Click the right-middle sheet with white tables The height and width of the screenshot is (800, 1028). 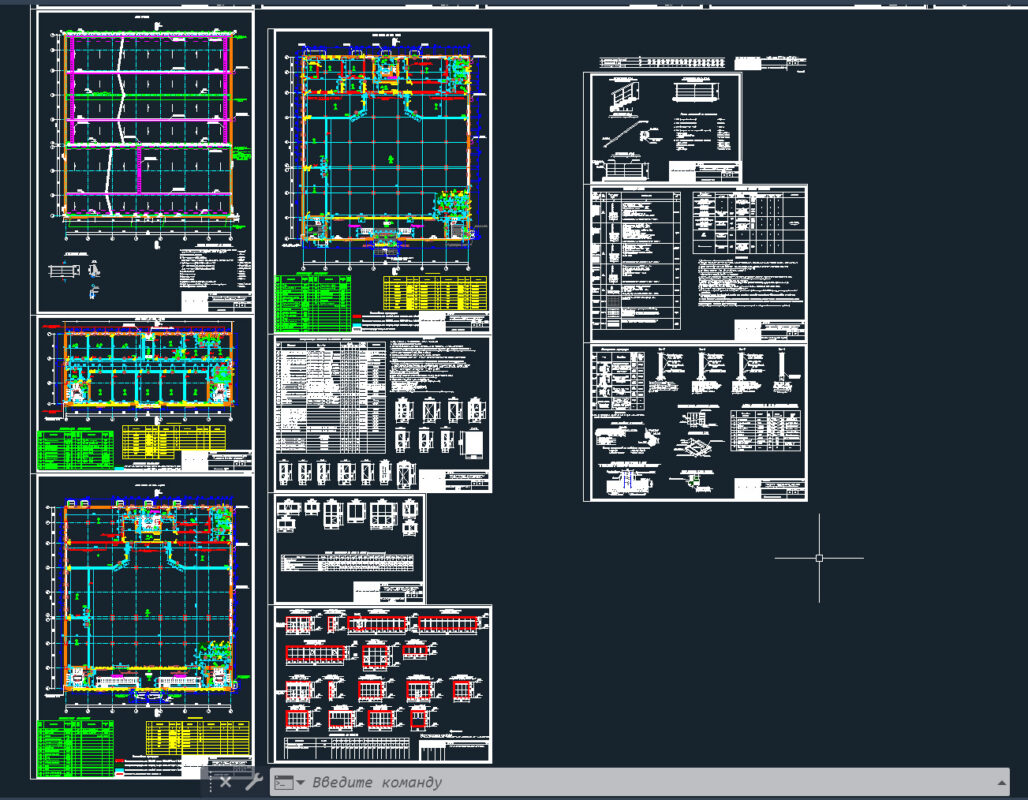pyautogui.click(x=698, y=264)
